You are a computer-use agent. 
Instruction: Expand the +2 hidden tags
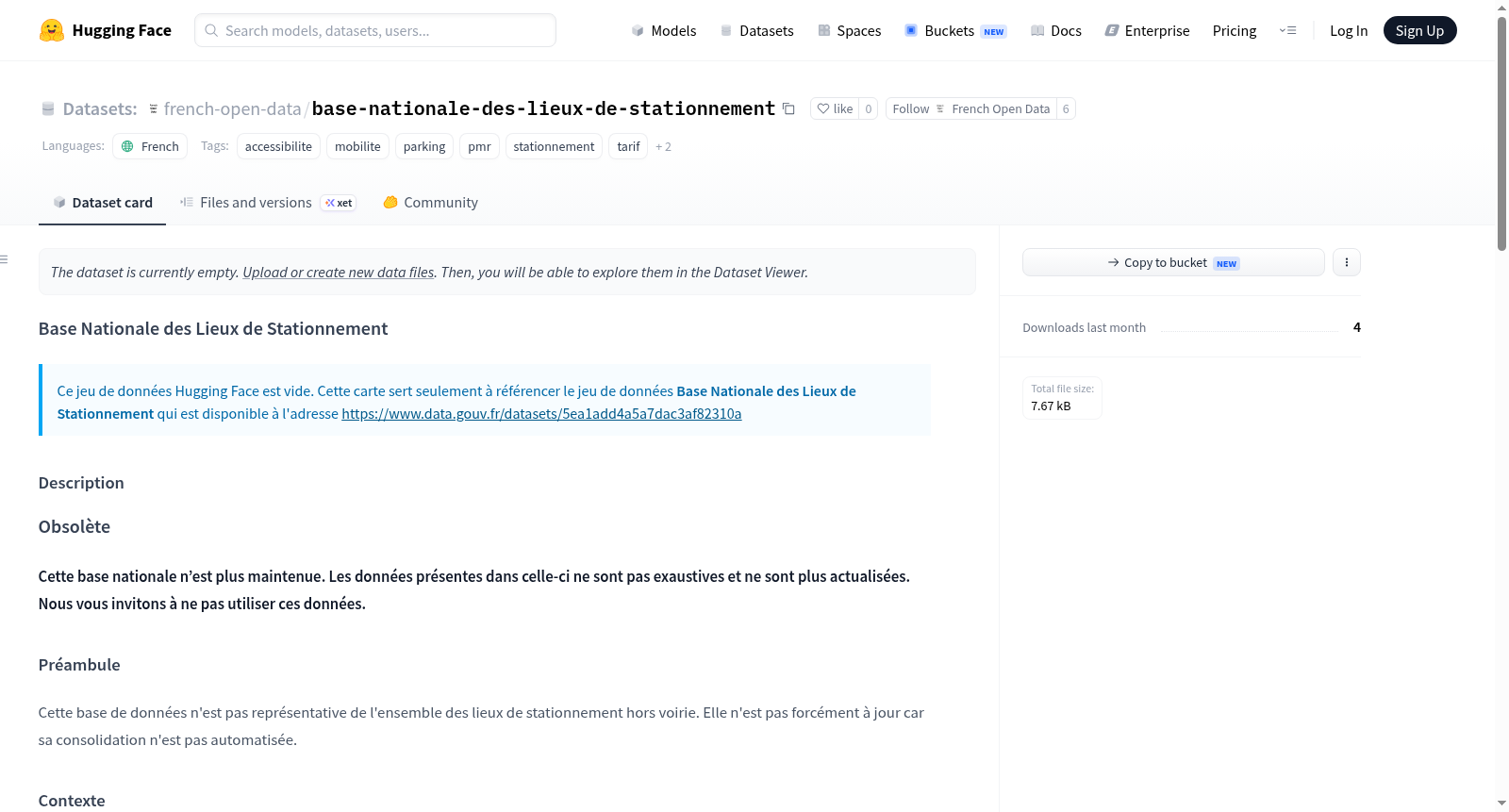pyautogui.click(x=664, y=147)
